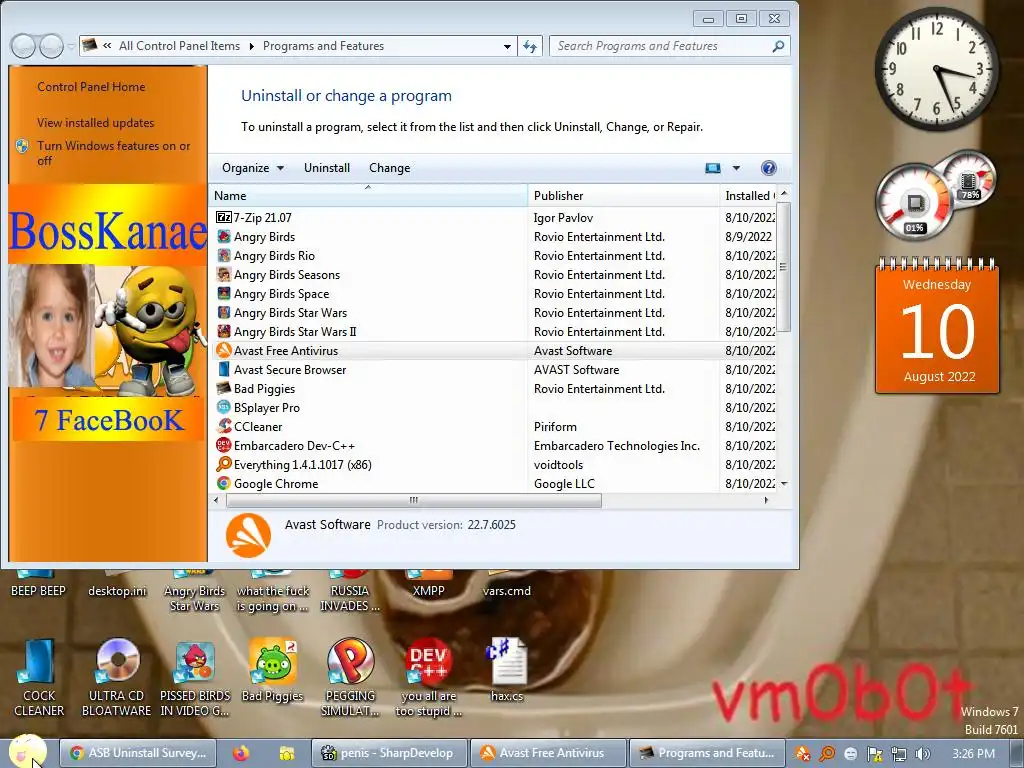Open PISSED BIRDS IN VIDEO G... desktop icon
Screen dimensions: 1024x768
point(195,678)
